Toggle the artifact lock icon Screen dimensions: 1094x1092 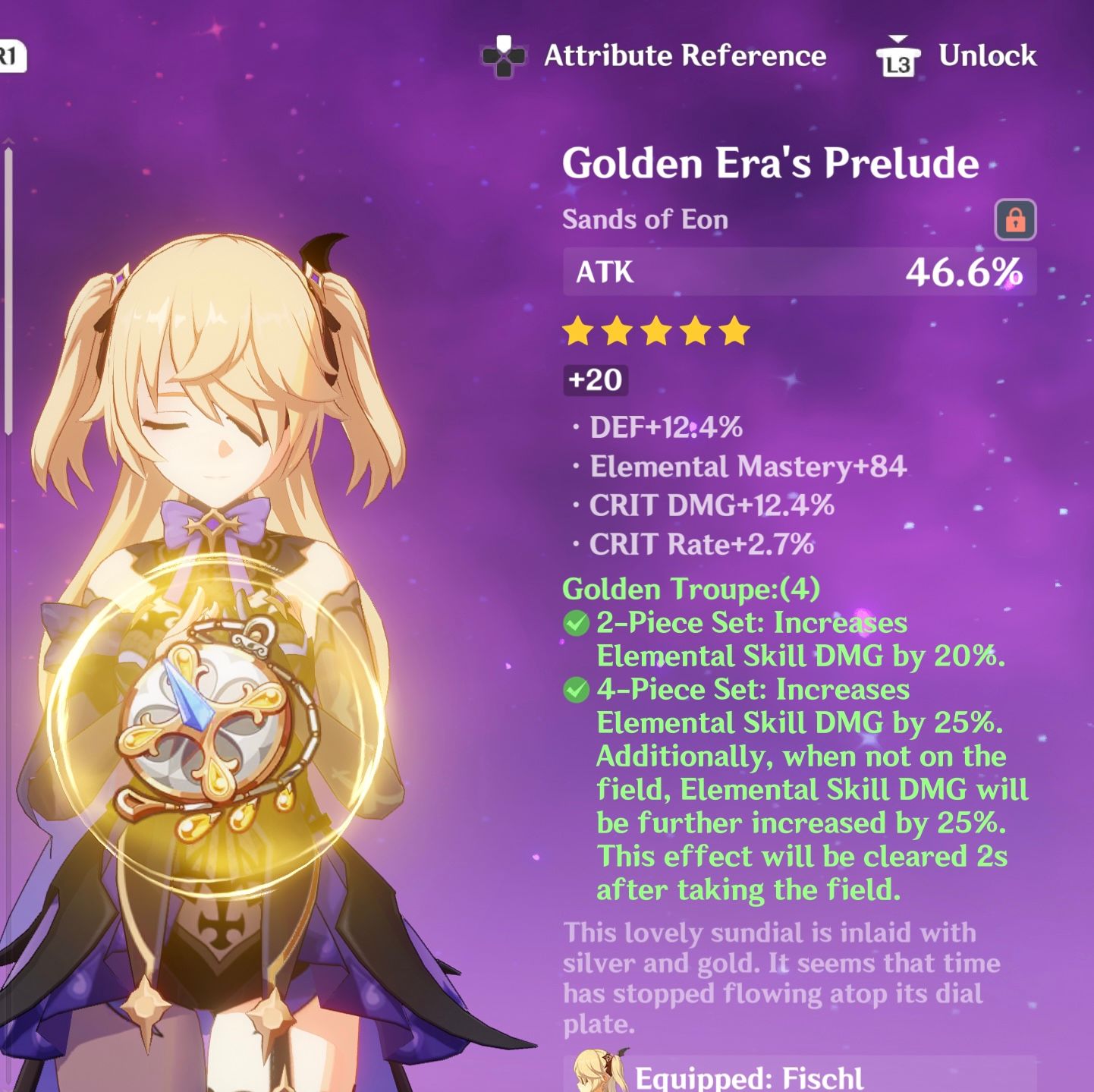[x=1015, y=220]
